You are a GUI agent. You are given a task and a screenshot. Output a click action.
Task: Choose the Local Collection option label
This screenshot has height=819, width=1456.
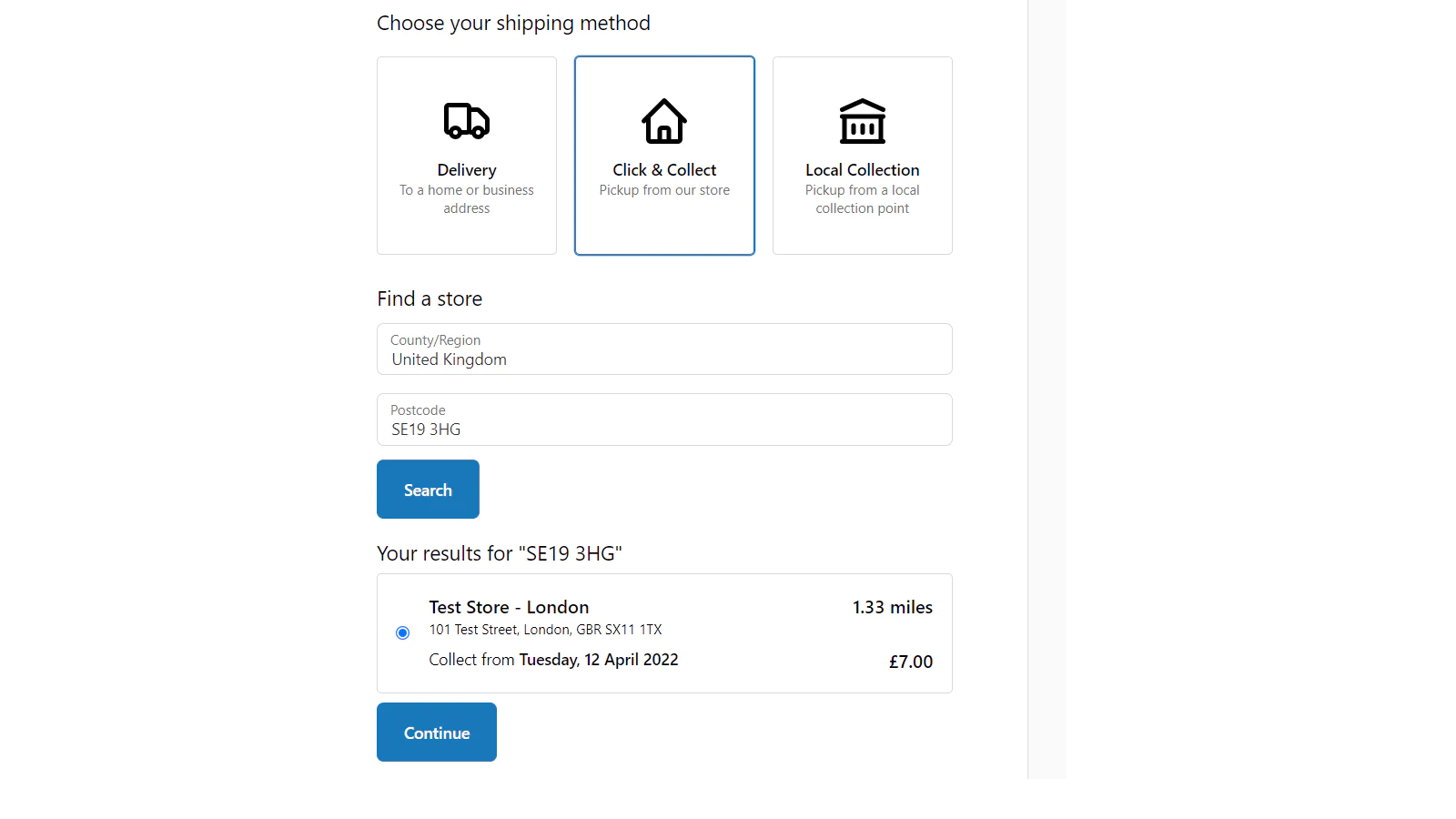pyautogui.click(x=863, y=170)
